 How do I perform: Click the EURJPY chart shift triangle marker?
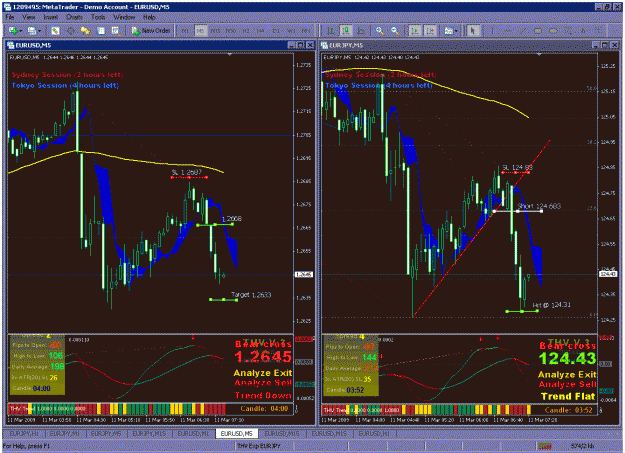tap(539, 54)
